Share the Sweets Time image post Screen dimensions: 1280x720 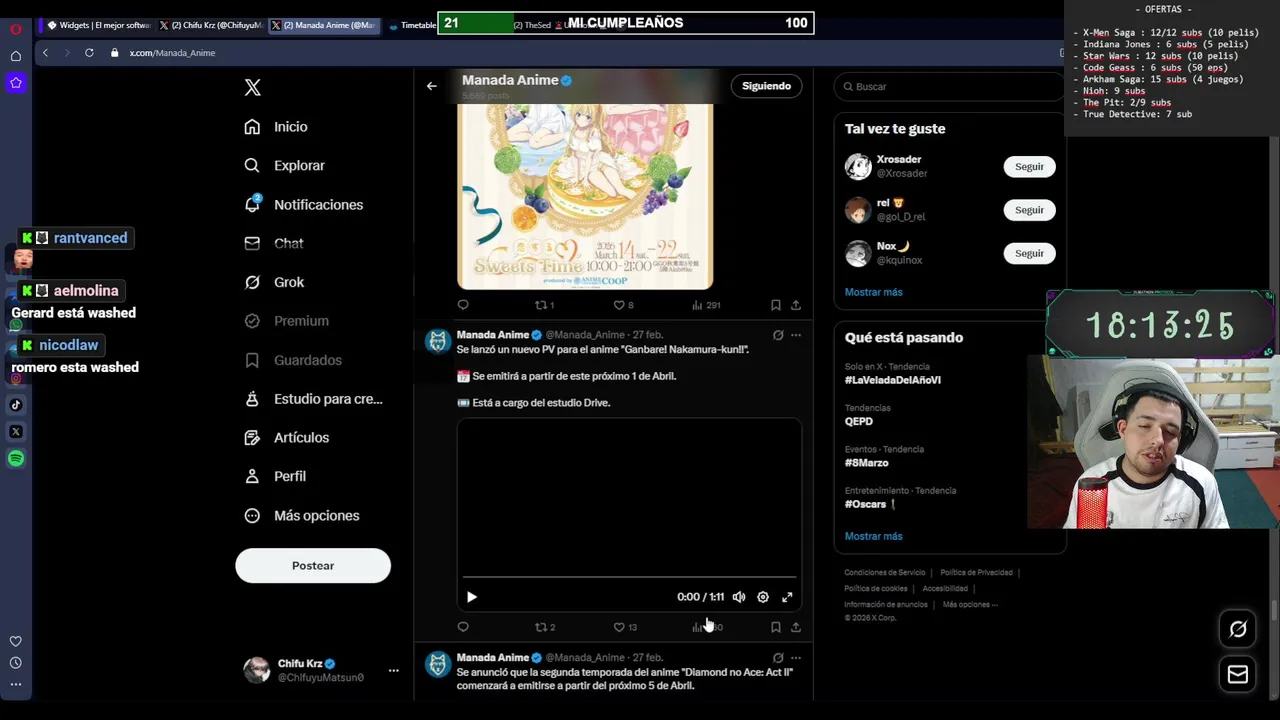coord(796,305)
